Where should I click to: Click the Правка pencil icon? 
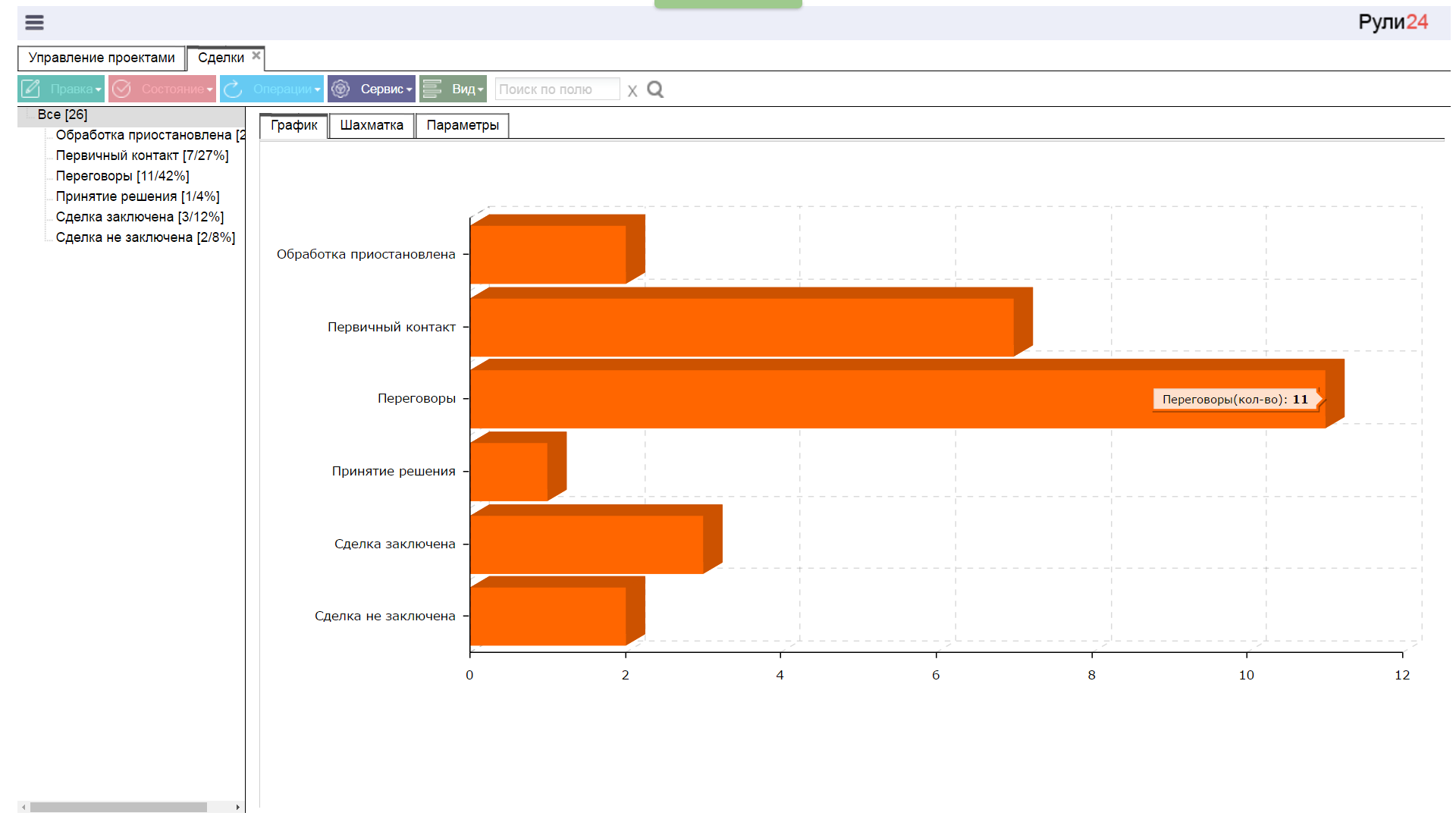tap(31, 89)
